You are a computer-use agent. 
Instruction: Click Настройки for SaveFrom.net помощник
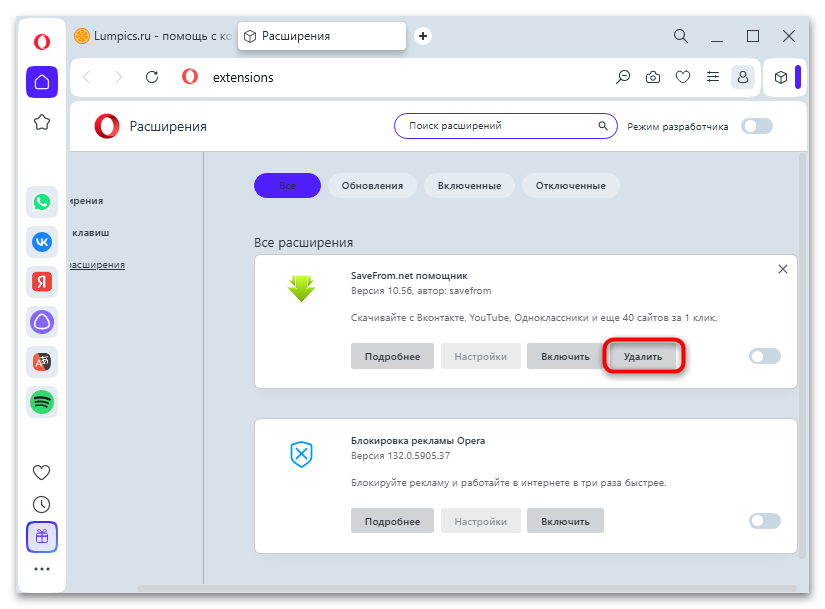point(480,356)
